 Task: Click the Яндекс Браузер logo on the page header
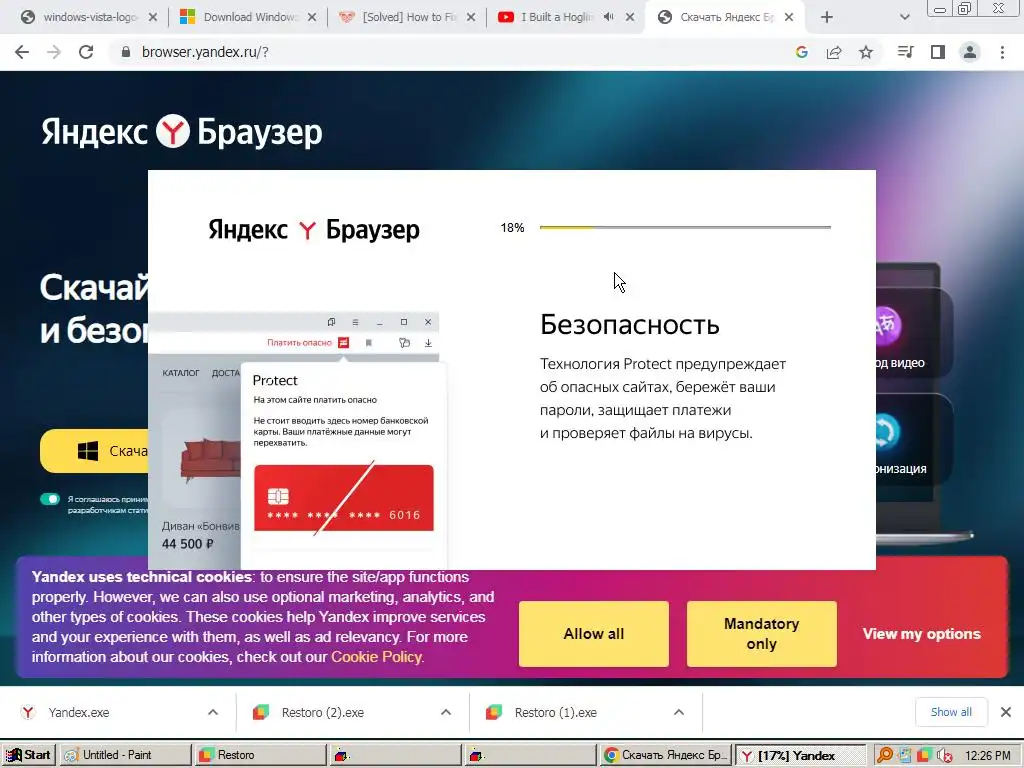pyautogui.click(x=182, y=132)
